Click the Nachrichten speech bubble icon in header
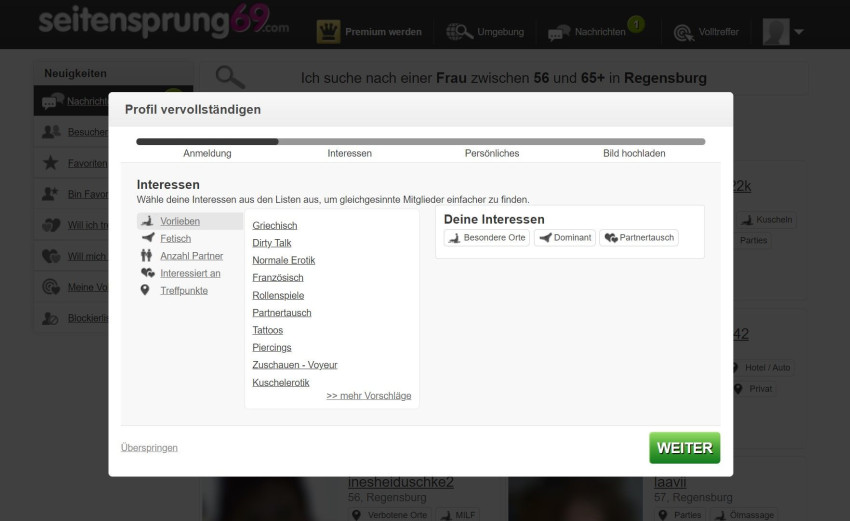850x521 pixels. click(x=558, y=33)
